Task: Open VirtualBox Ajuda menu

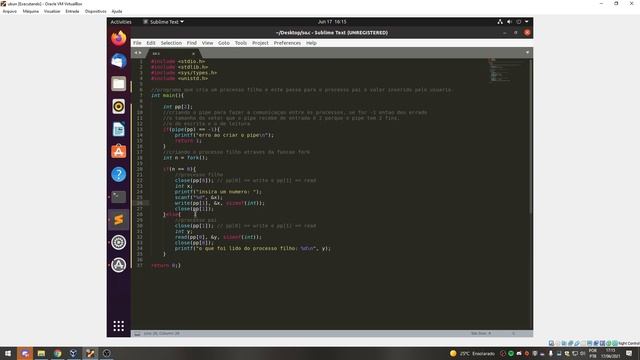Action: tap(117, 11)
